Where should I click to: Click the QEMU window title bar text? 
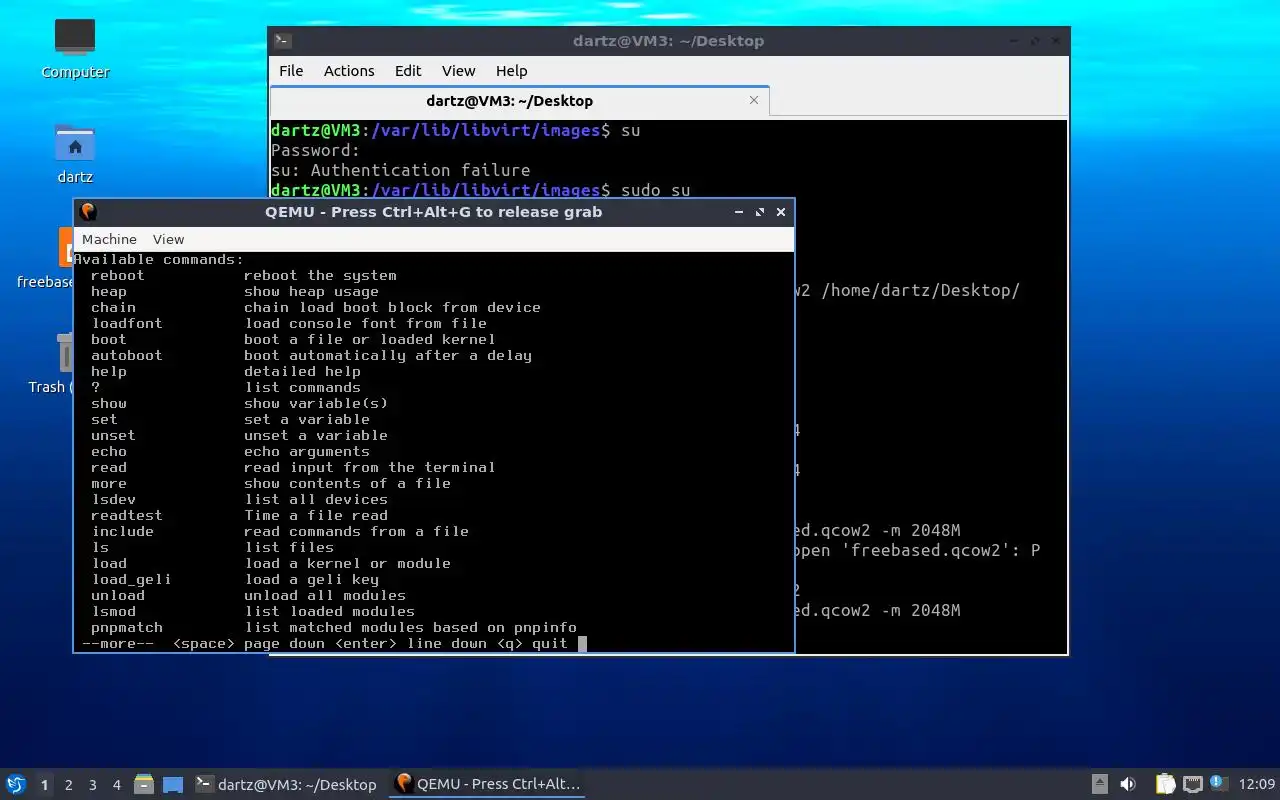point(433,212)
